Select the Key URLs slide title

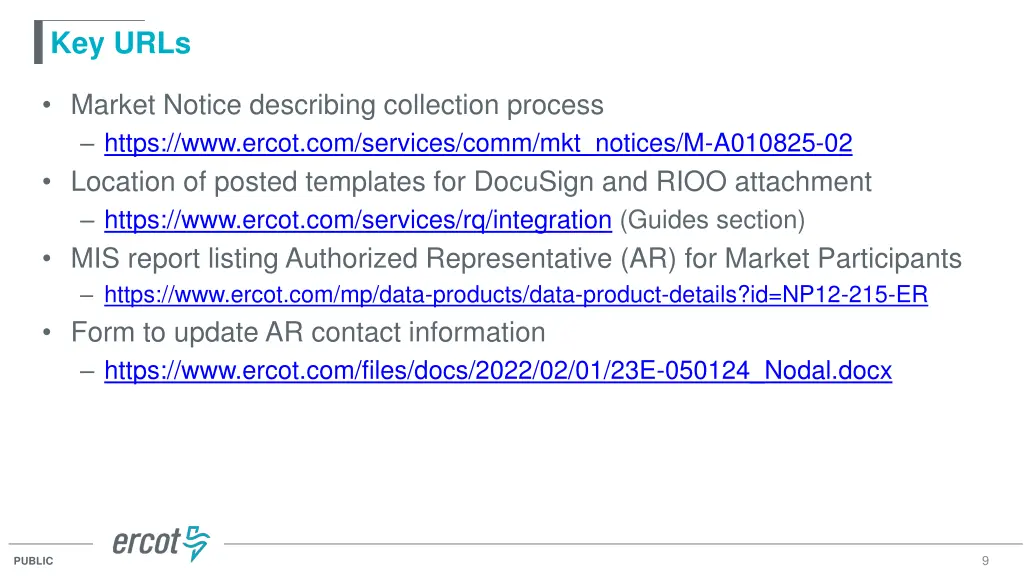click(x=121, y=43)
